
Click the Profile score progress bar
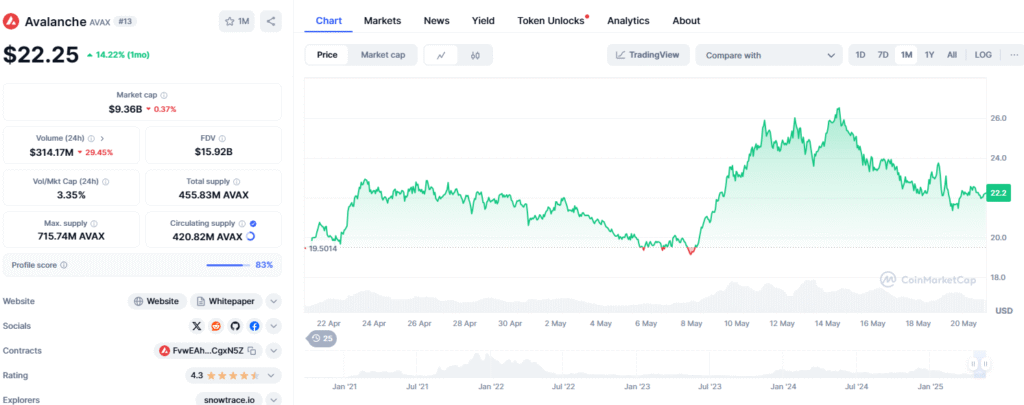[x=228, y=265]
